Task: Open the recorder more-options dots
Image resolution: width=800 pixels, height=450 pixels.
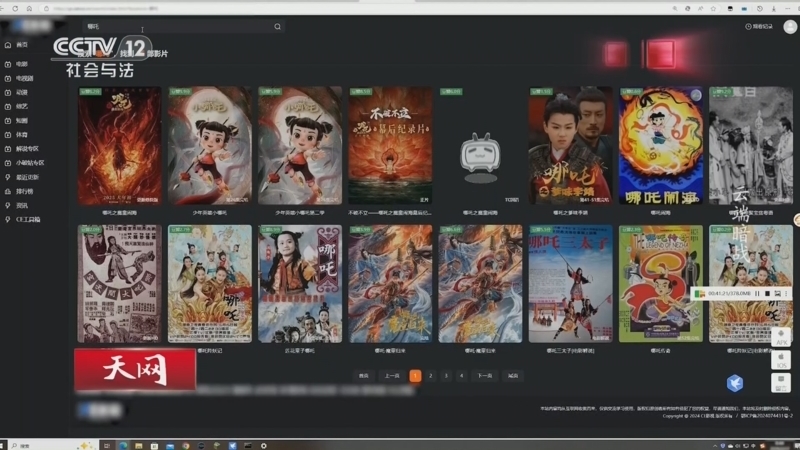Action: point(786,293)
